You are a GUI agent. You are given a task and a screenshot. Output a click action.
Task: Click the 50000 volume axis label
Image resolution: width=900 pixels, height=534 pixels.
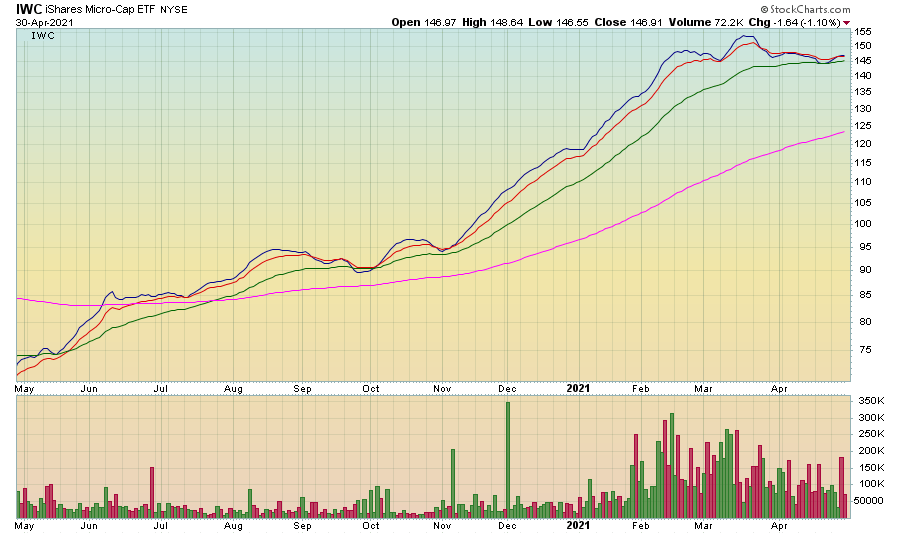click(x=870, y=501)
